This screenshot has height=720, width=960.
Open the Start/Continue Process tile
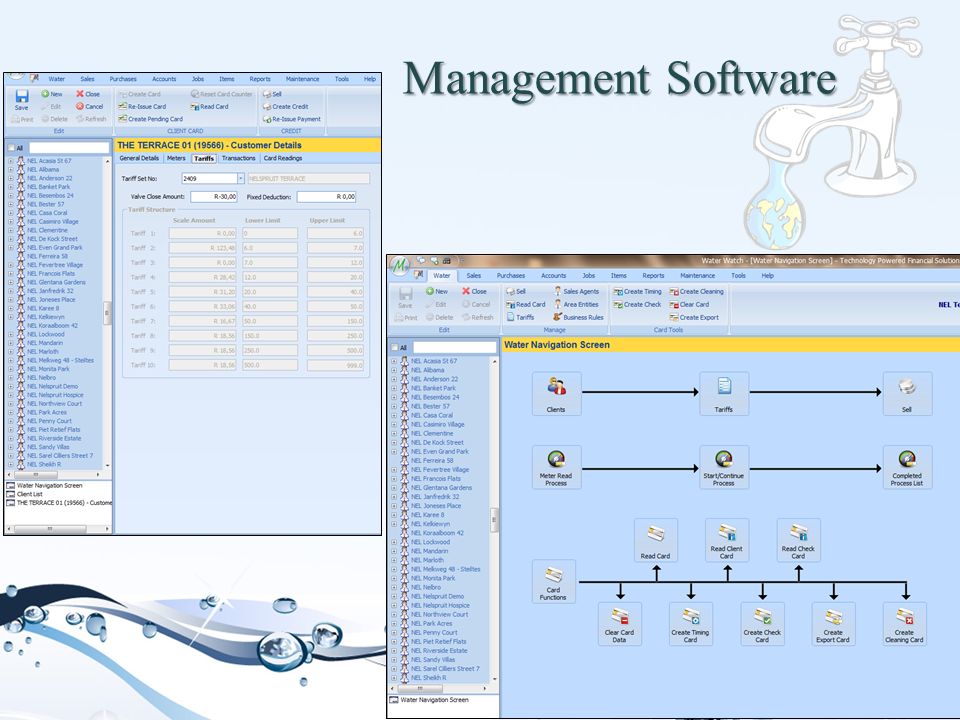click(x=724, y=467)
